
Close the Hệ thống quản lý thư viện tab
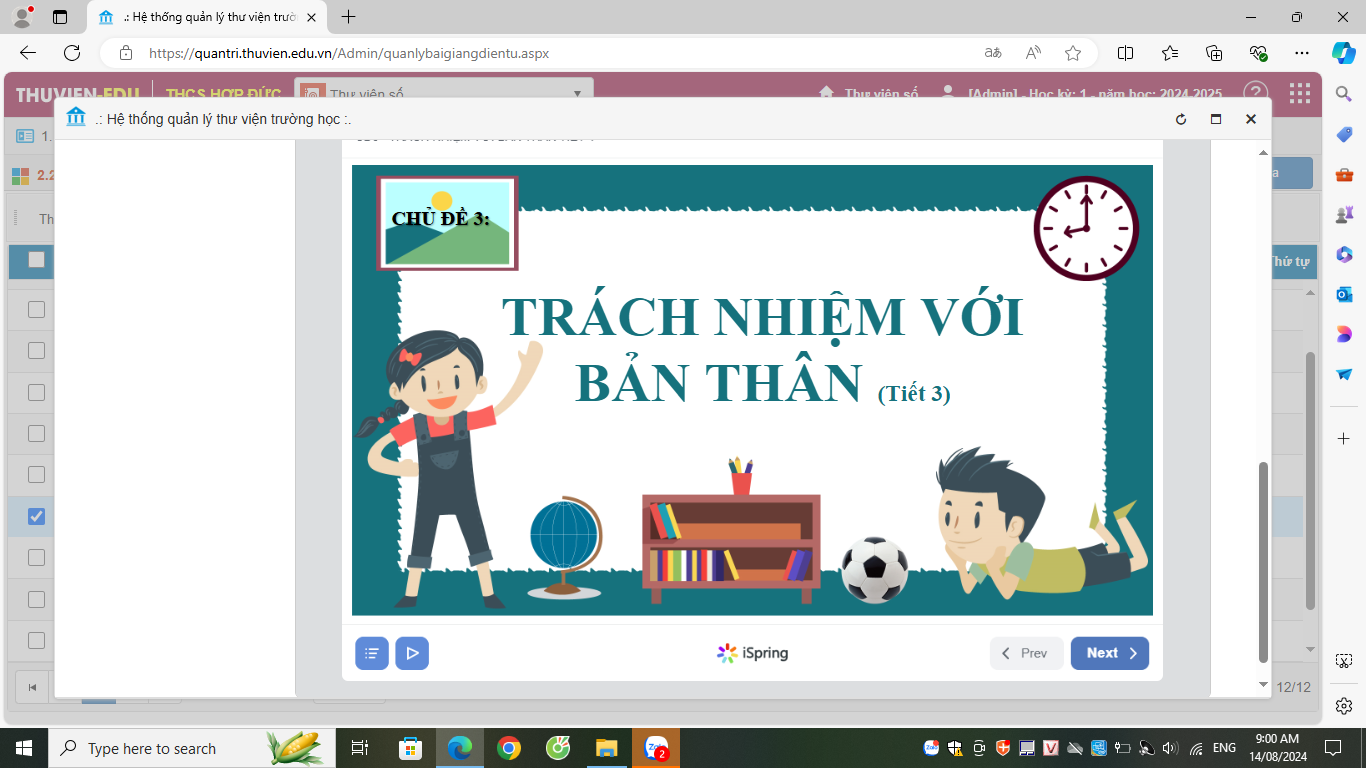pos(311,17)
